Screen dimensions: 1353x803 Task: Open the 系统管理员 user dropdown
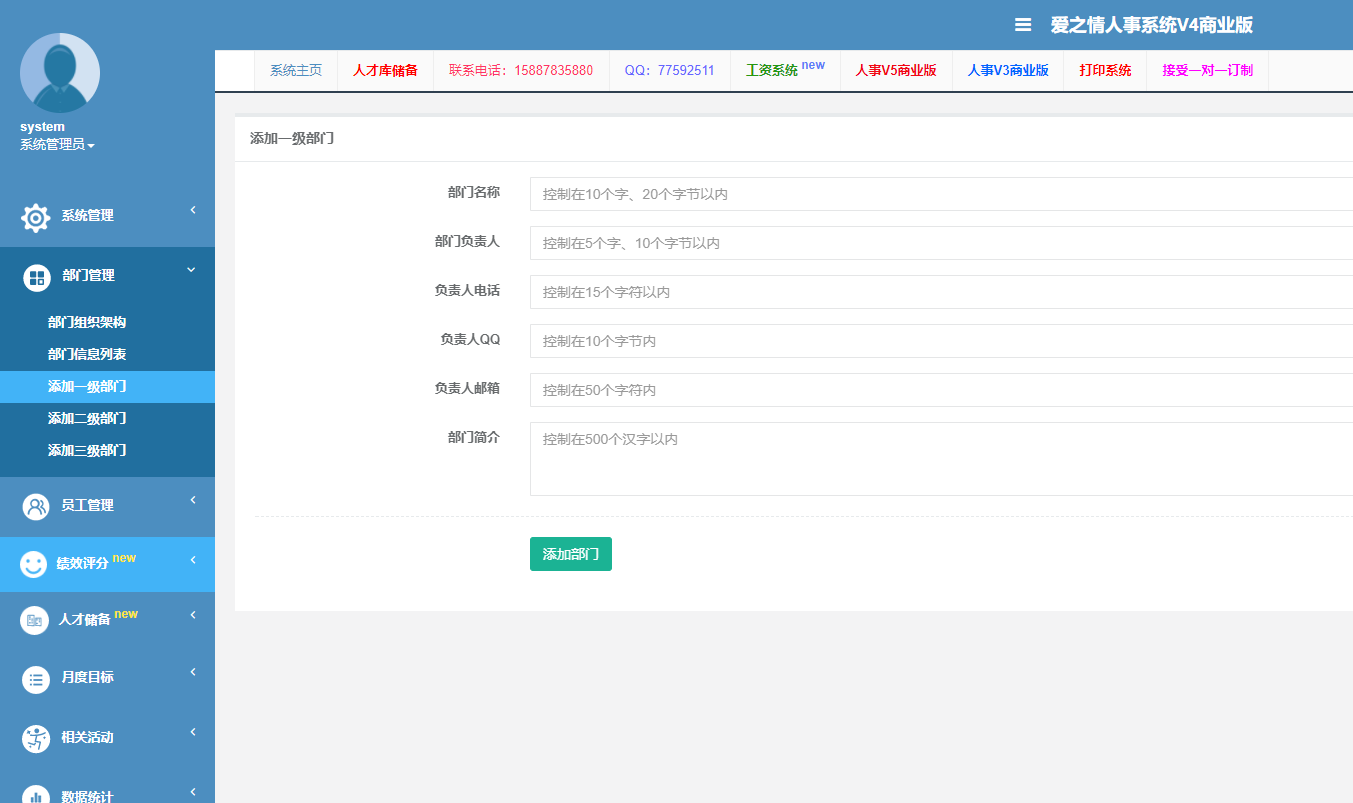pos(57,145)
